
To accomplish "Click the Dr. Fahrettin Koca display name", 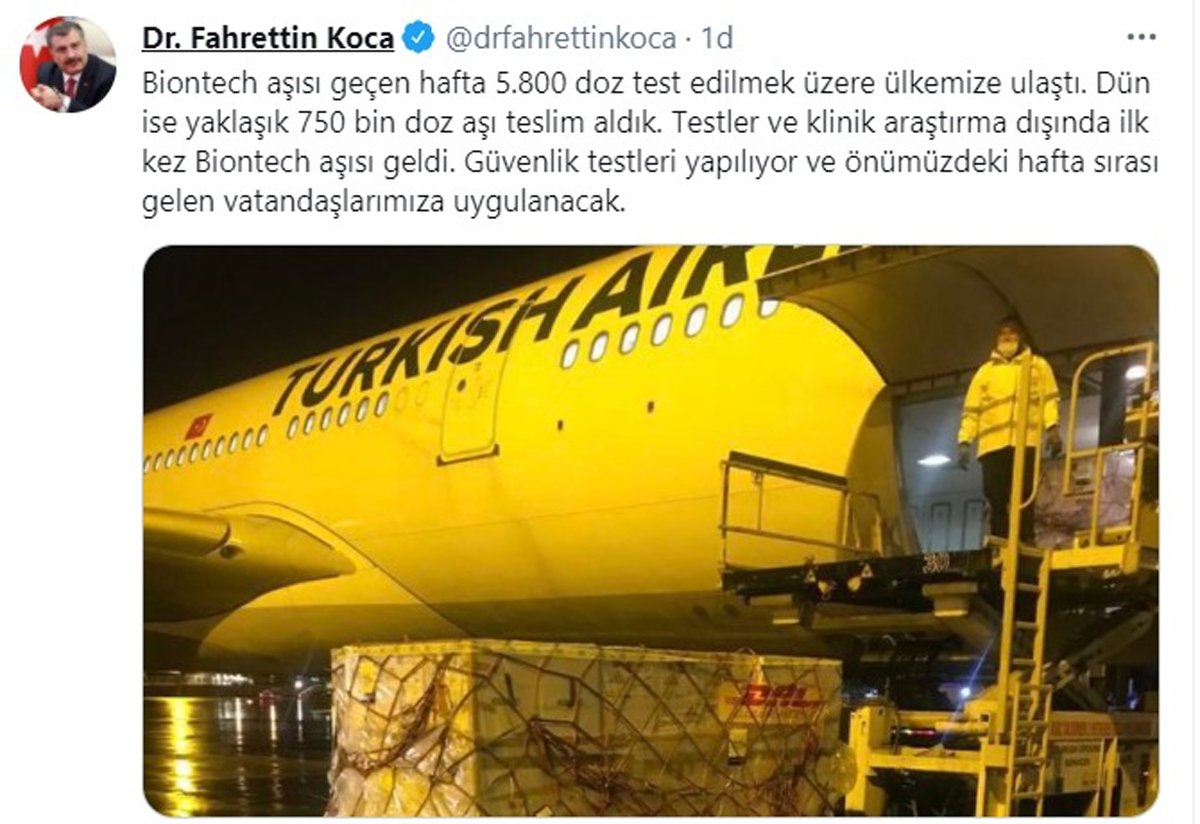I will [268, 38].
